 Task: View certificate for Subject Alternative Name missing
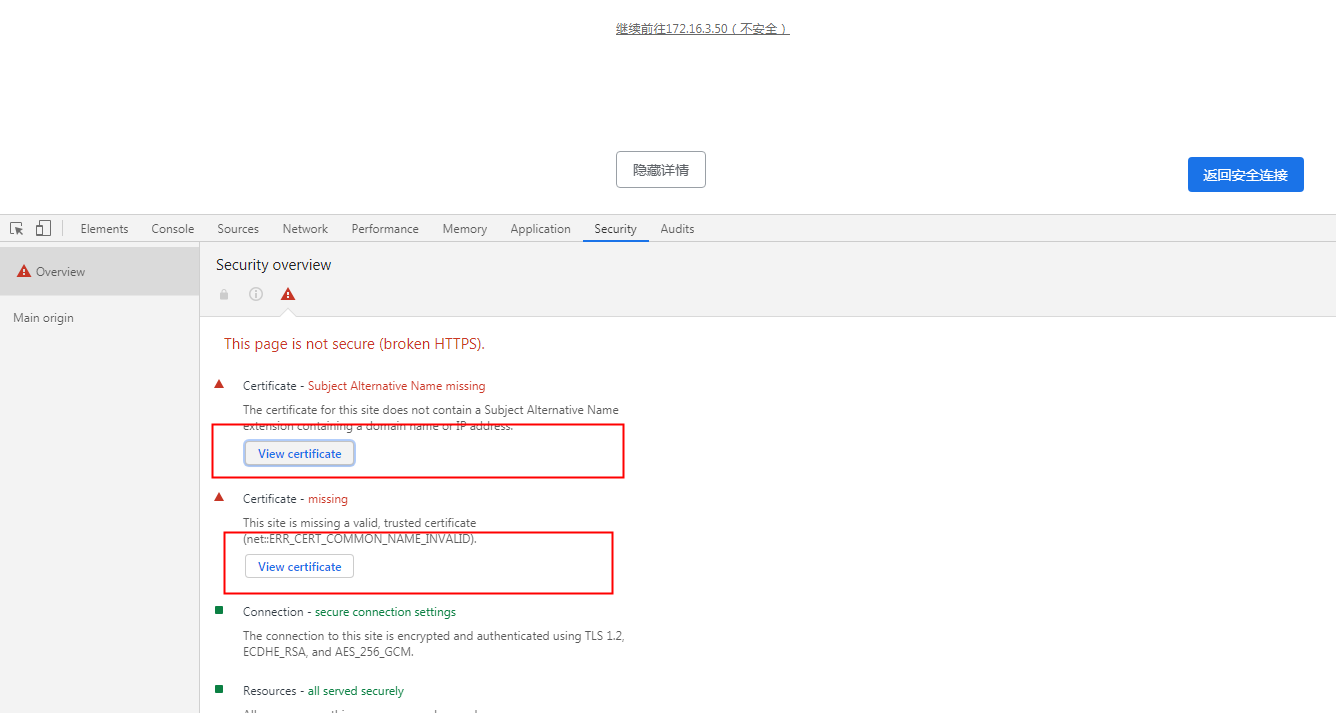click(299, 454)
